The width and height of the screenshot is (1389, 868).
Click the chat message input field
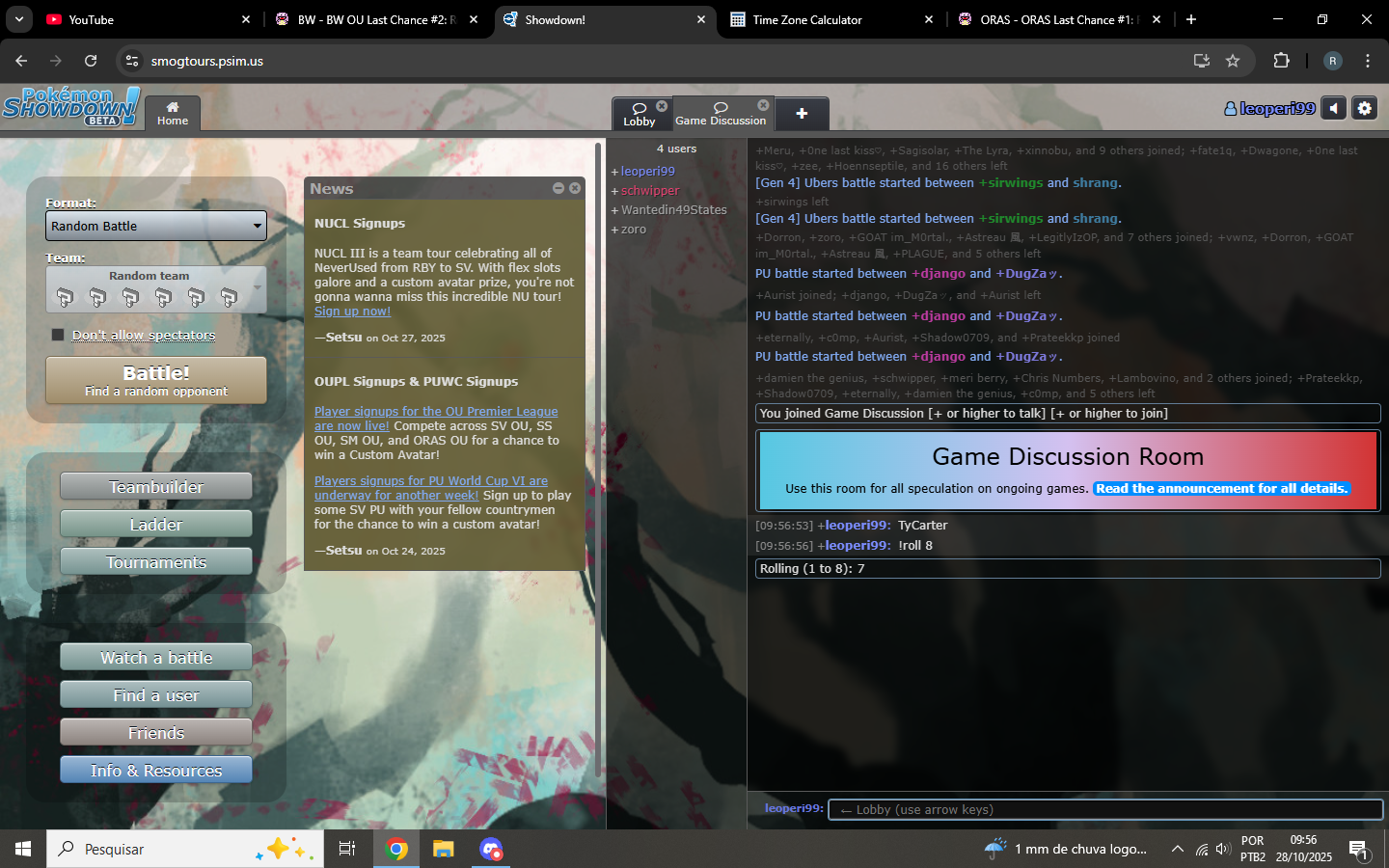(x=1104, y=809)
